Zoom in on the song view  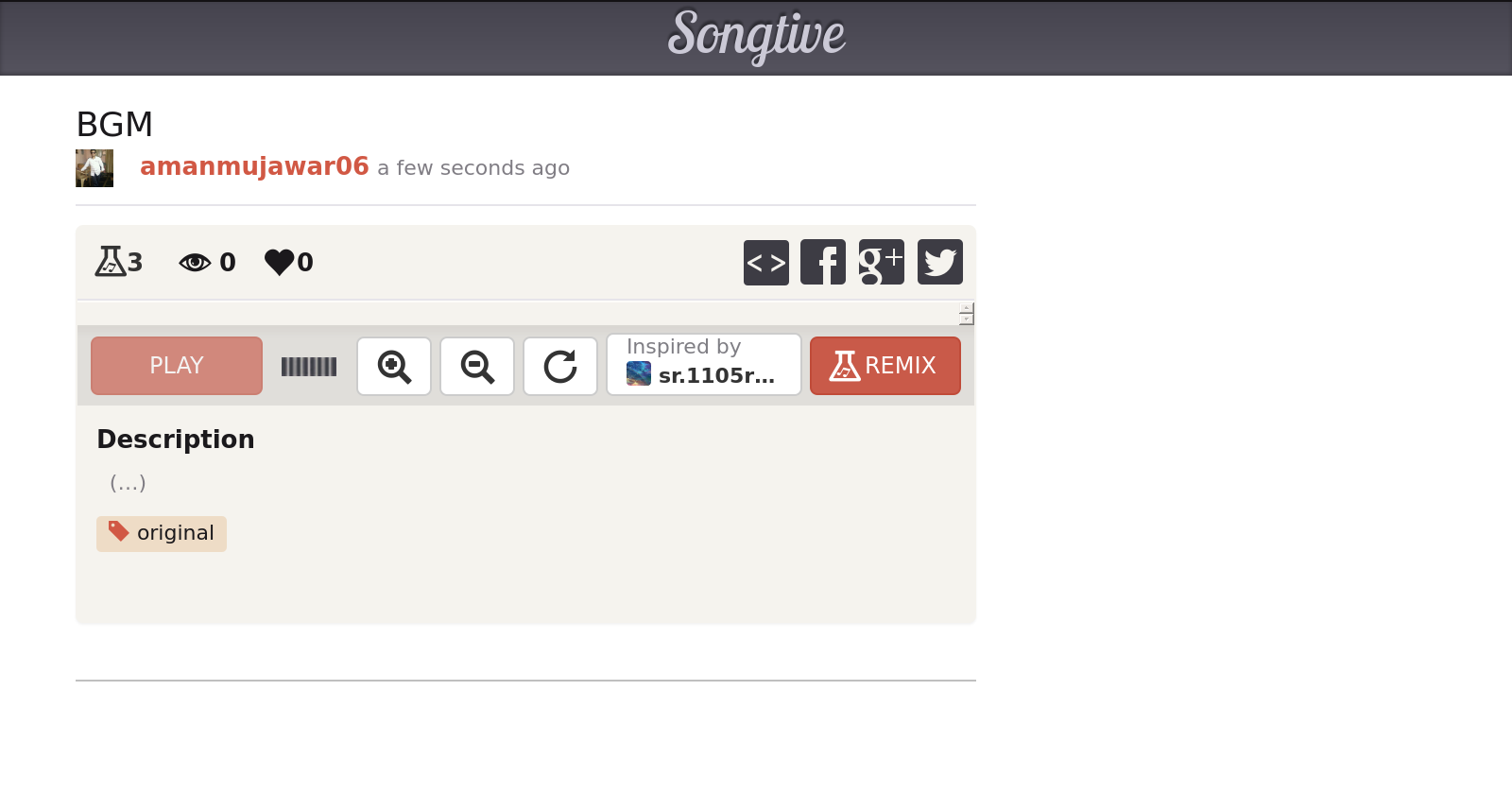pyautogui.click(x=394, y=367)
